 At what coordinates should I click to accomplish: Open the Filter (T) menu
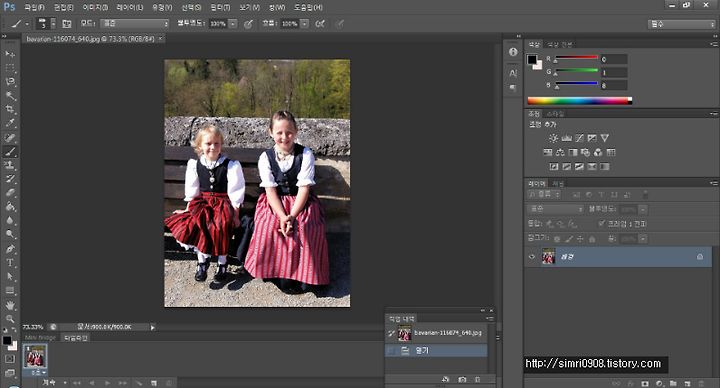[x=220, y=7]
